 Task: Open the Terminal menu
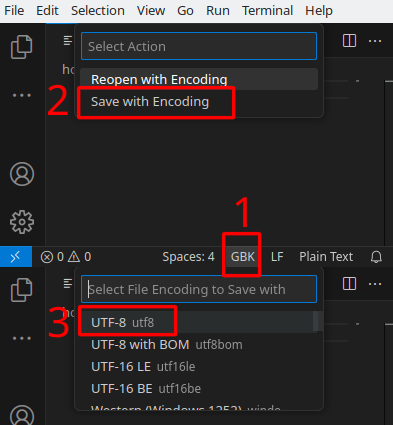(x=267, y=11)
